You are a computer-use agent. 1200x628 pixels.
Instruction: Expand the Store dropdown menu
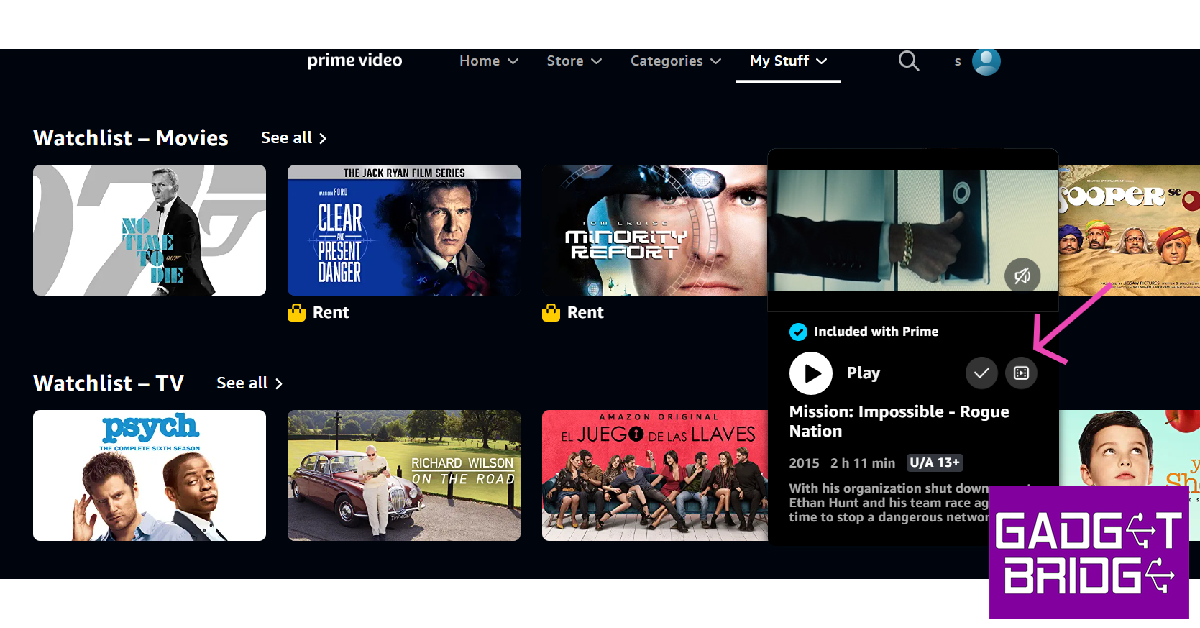pos(574,61)
